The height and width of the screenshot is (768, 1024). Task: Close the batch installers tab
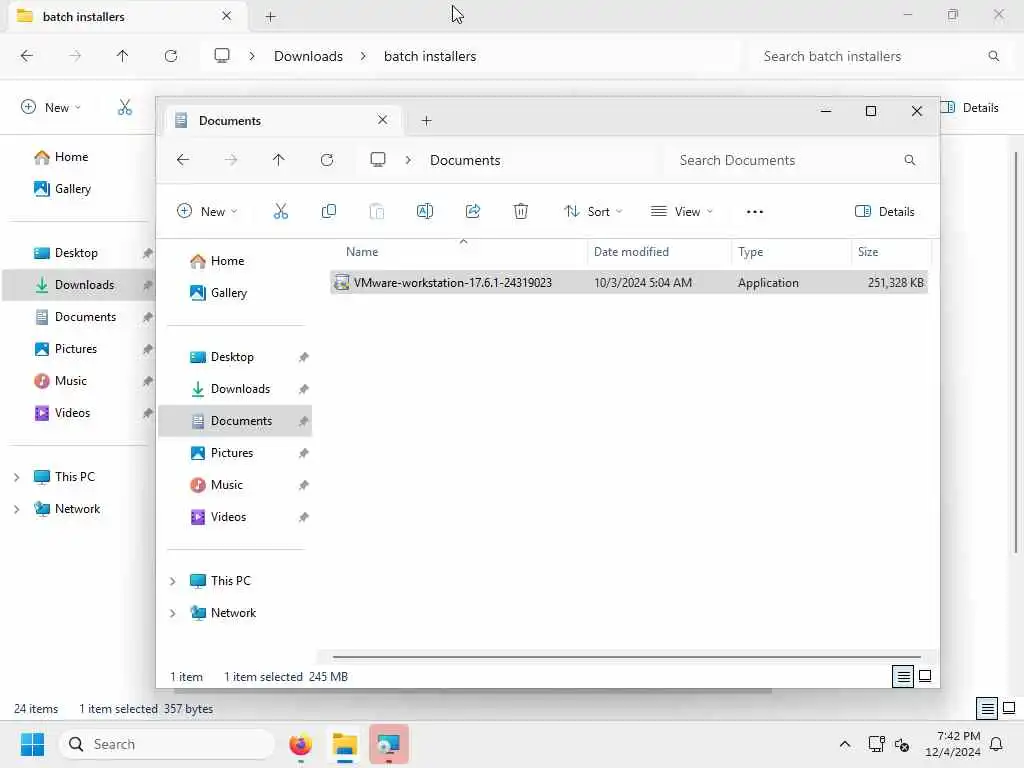pyautogui.click(x=227, y=16)
